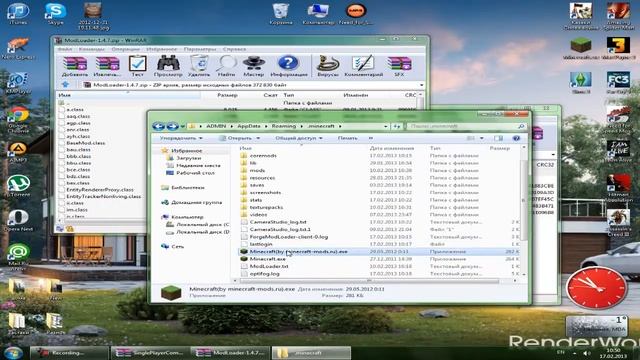The image size is (640, 360).
Task: Switch to Recording... taskbar button
Action: (70, 353)
